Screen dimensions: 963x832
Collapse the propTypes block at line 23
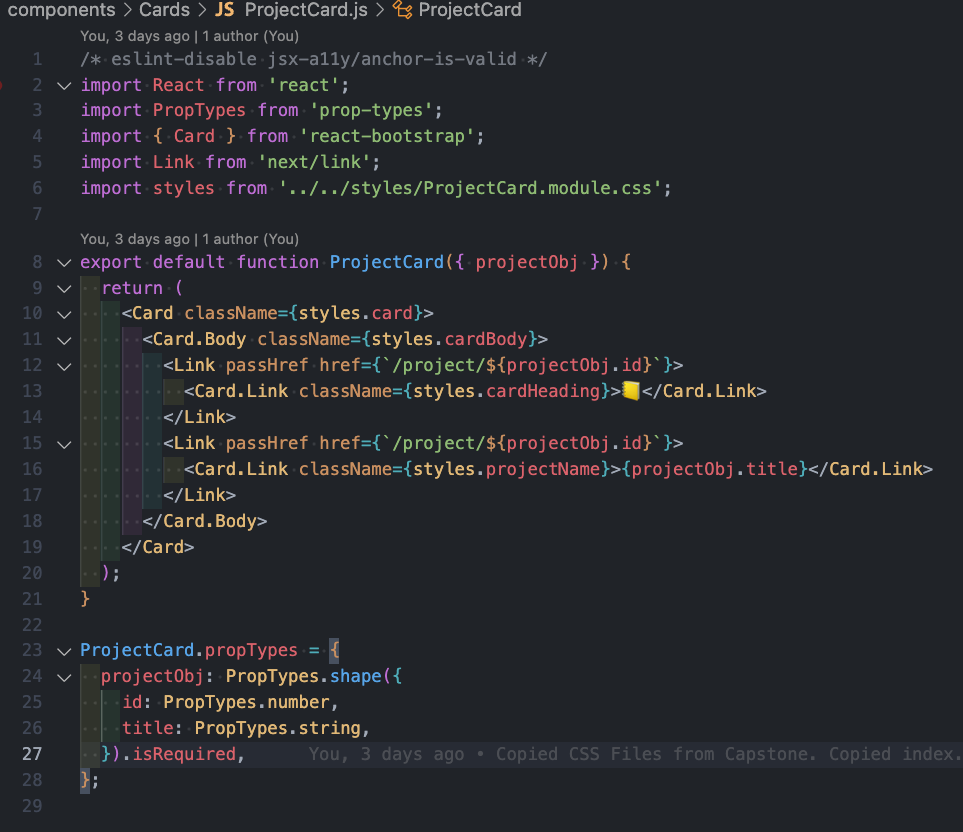click(63, 650)
